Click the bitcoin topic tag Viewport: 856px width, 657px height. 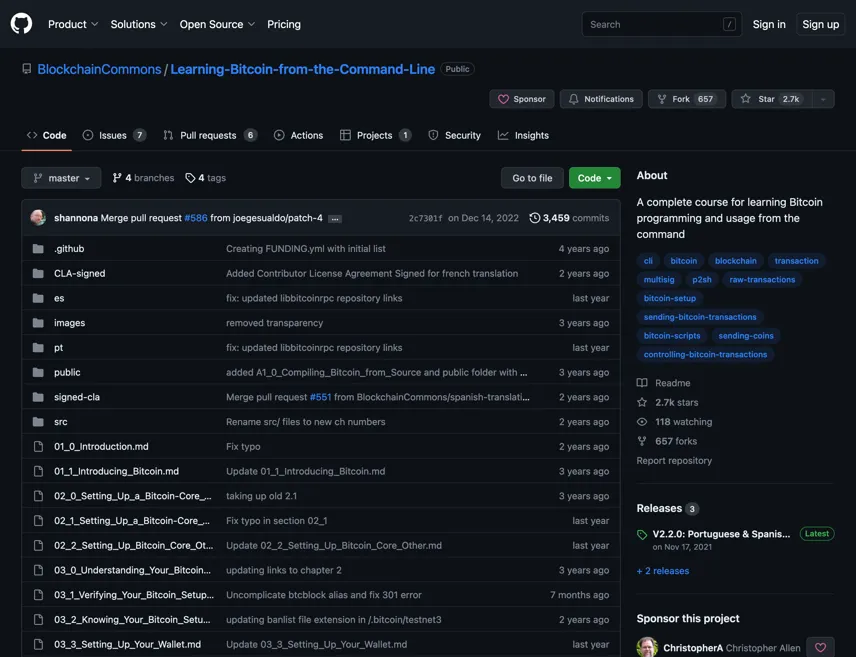(x=683, y=261)
